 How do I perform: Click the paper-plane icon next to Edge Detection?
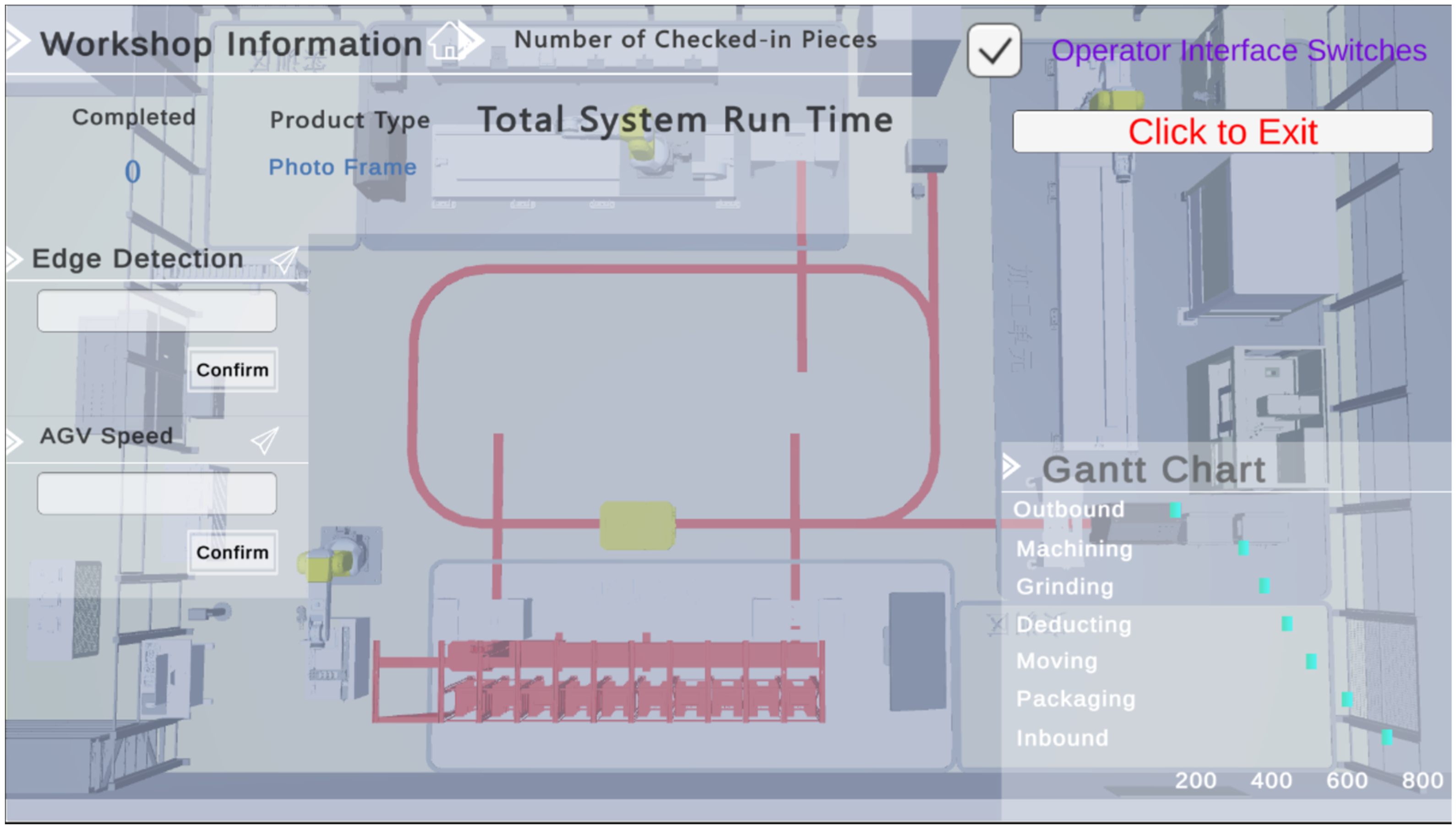point(284,260)
